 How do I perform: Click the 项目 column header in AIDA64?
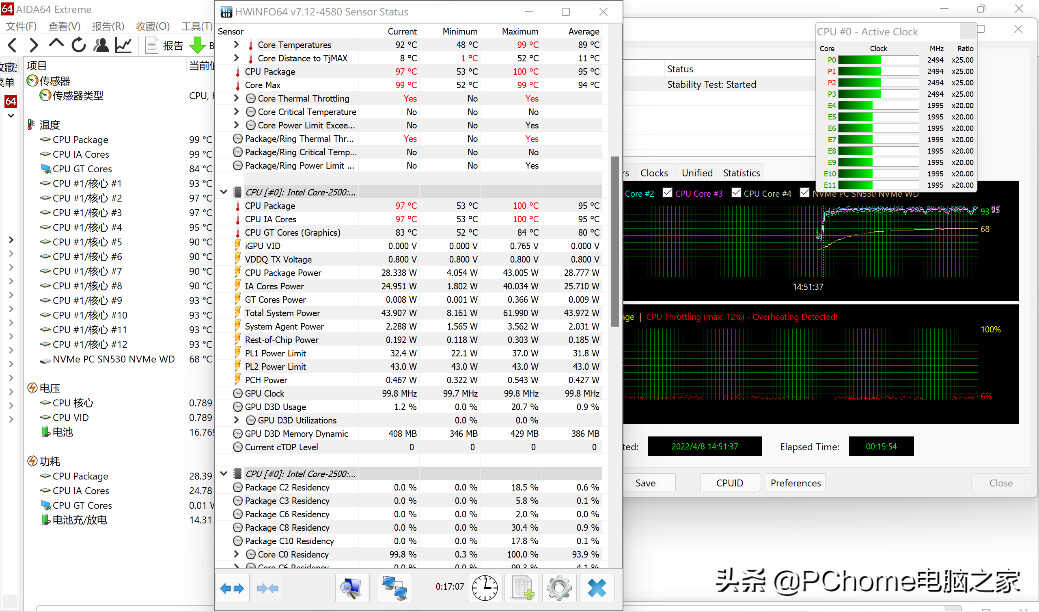point(36,65)
